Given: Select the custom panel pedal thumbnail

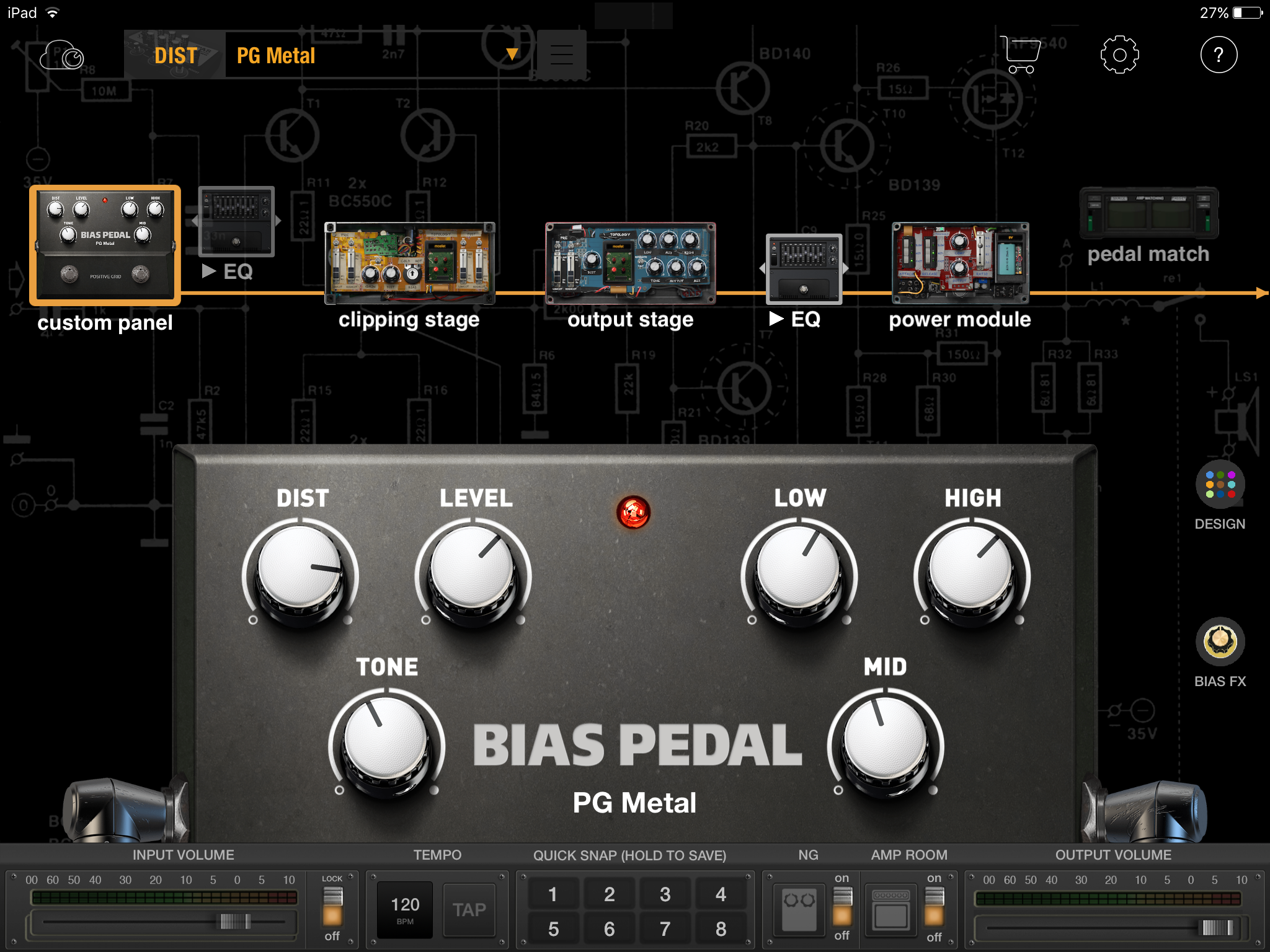Looking at the screenshot, I should pos(105,245).
